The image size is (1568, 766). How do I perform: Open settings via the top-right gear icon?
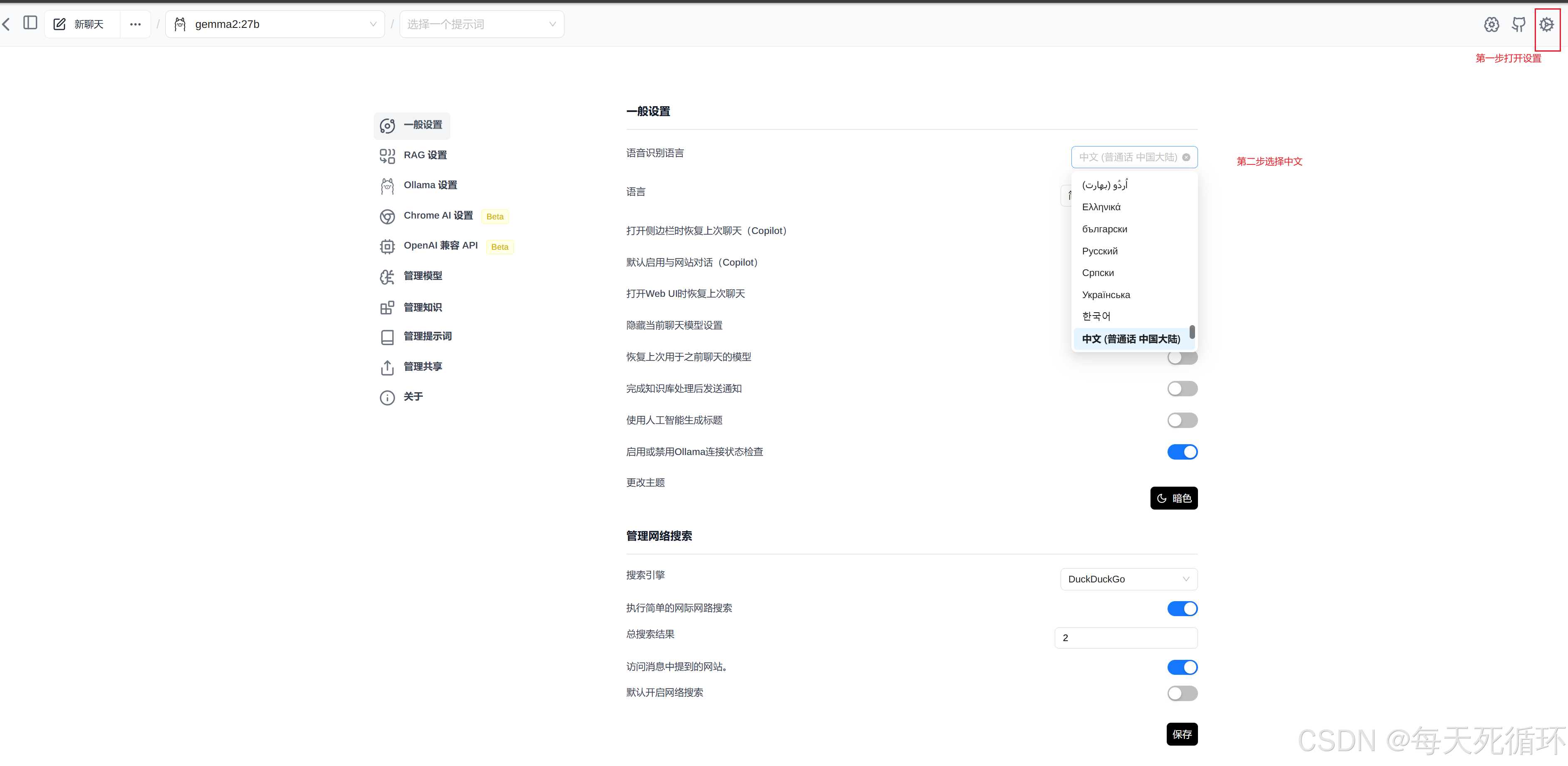(1546, 25)
